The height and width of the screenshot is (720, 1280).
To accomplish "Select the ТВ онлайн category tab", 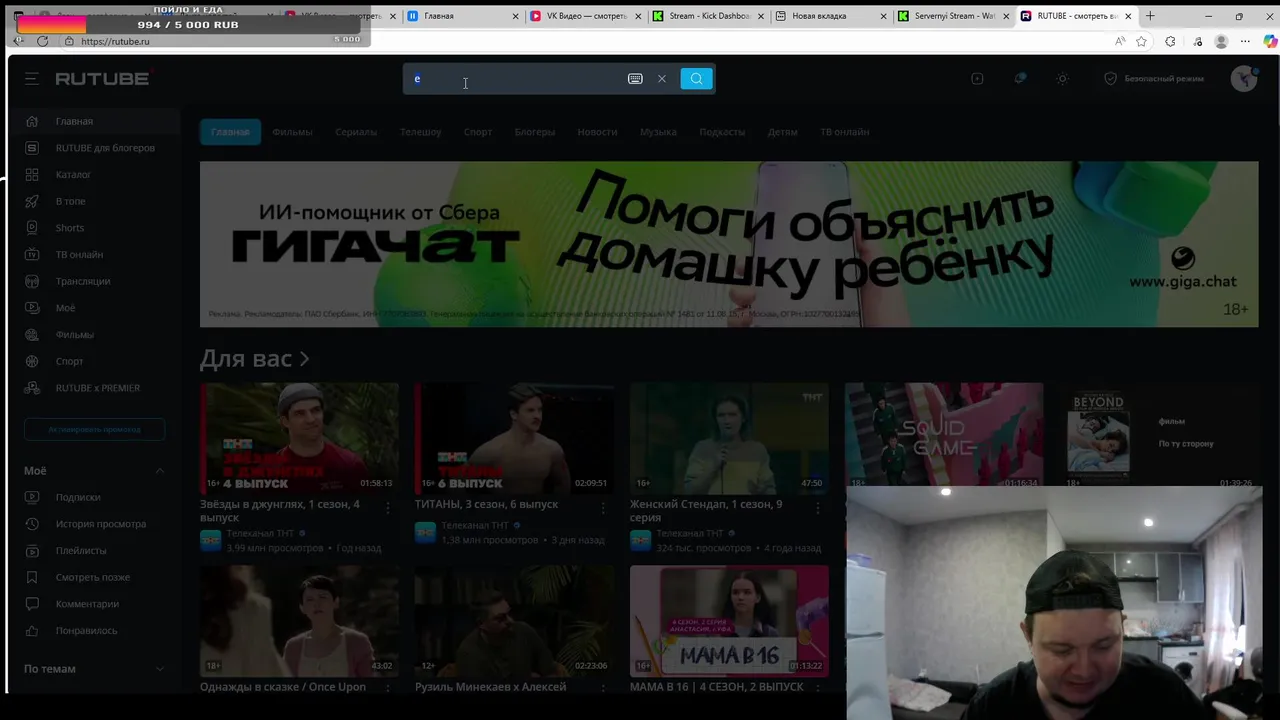I will (x=845, y=132).
